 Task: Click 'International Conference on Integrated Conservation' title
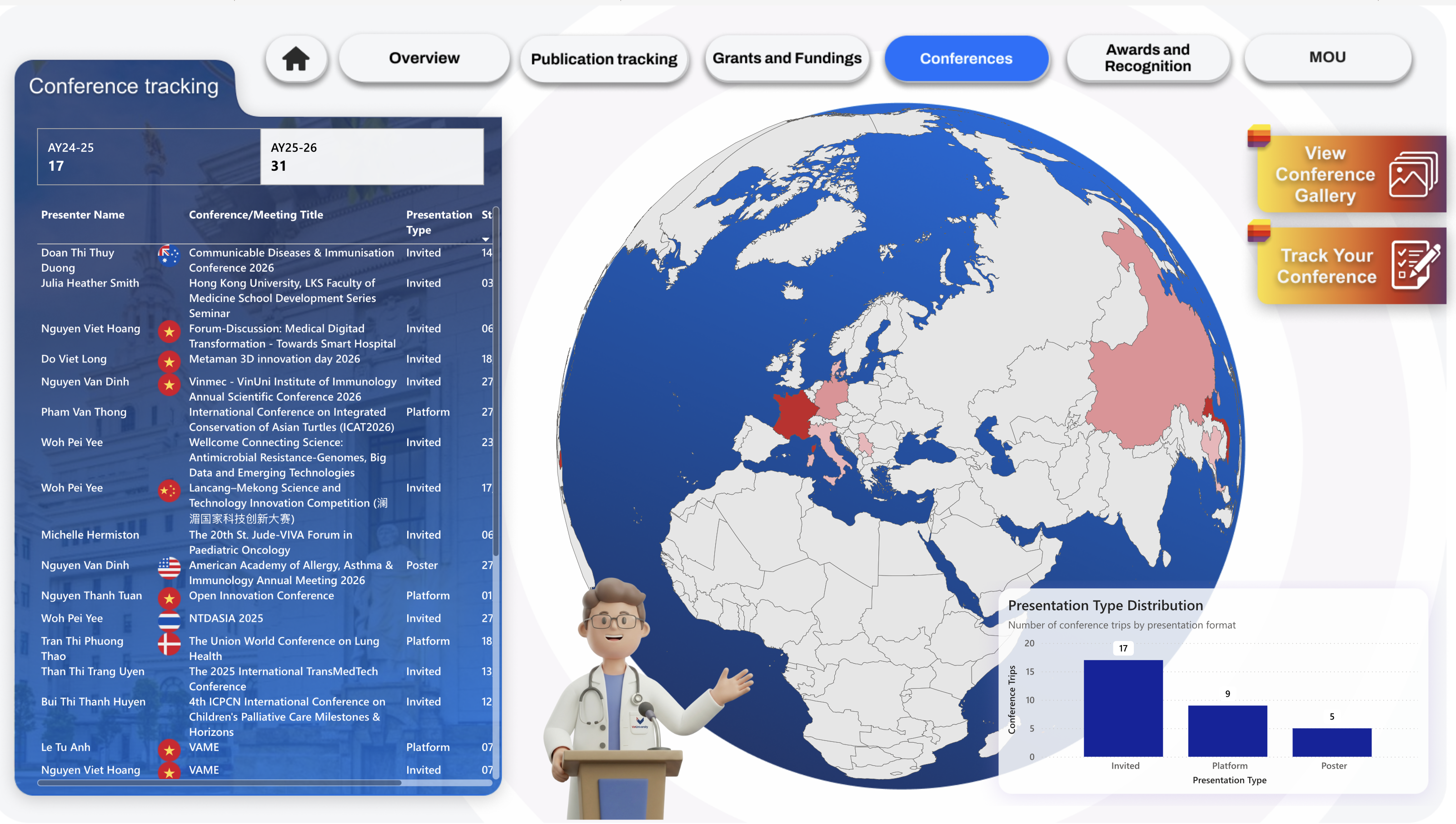(x=292, y=419)
